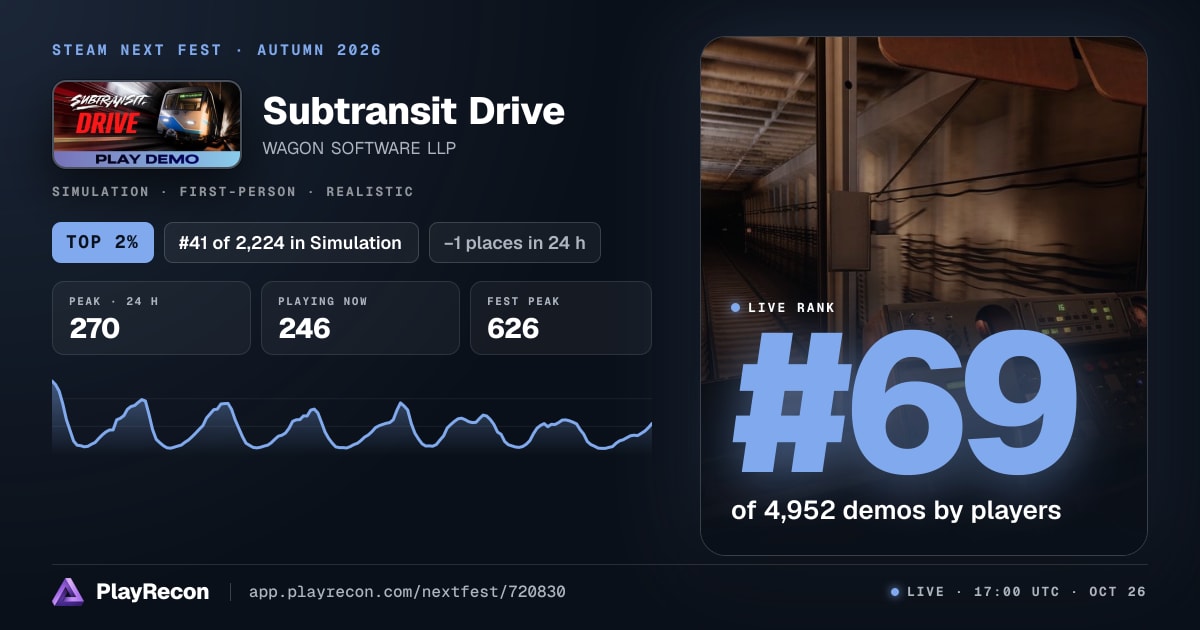Click the blue dot beside LIVE RANK

(736, 308)
